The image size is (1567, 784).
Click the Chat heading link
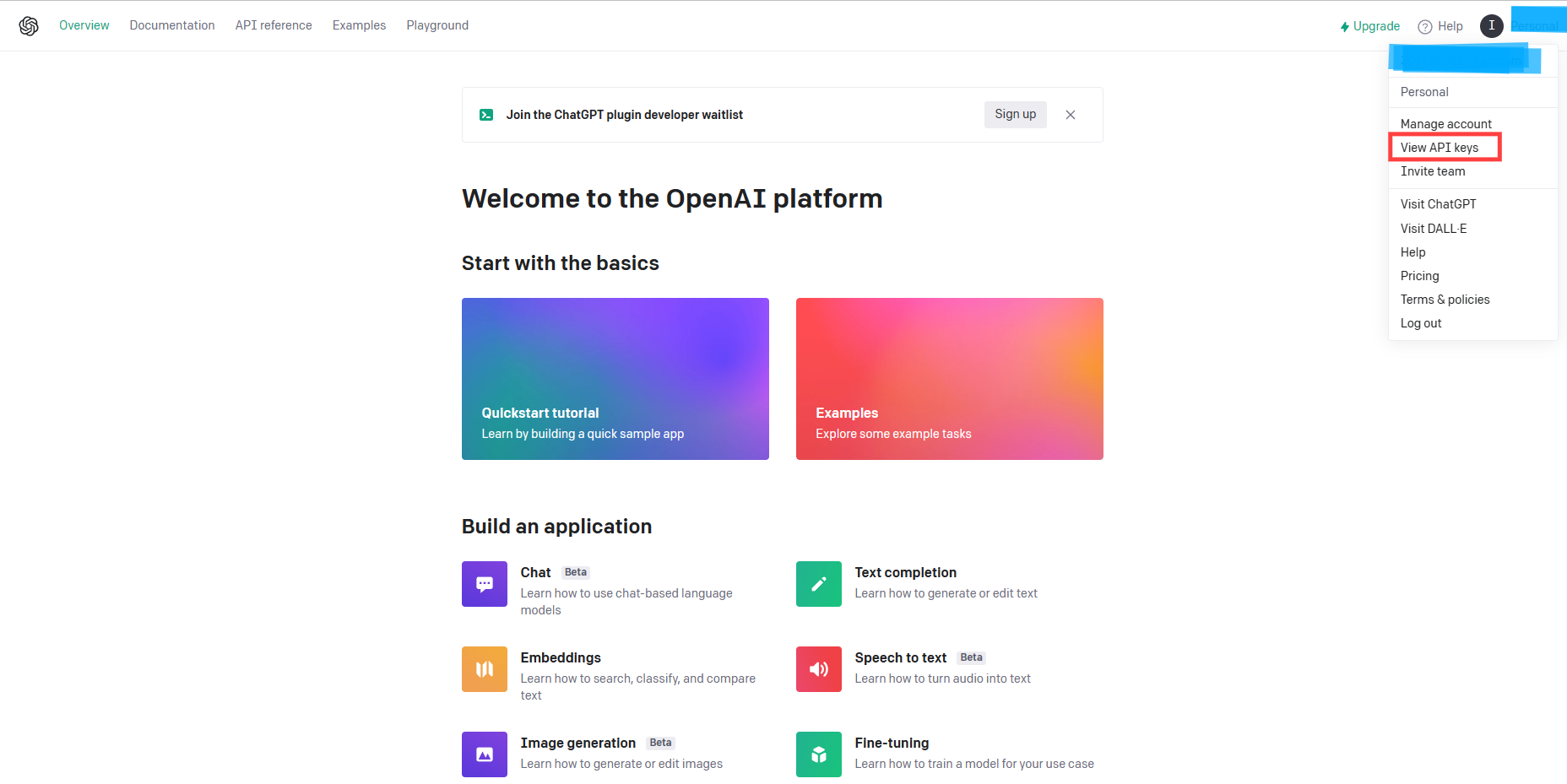(x=535, y=572)
